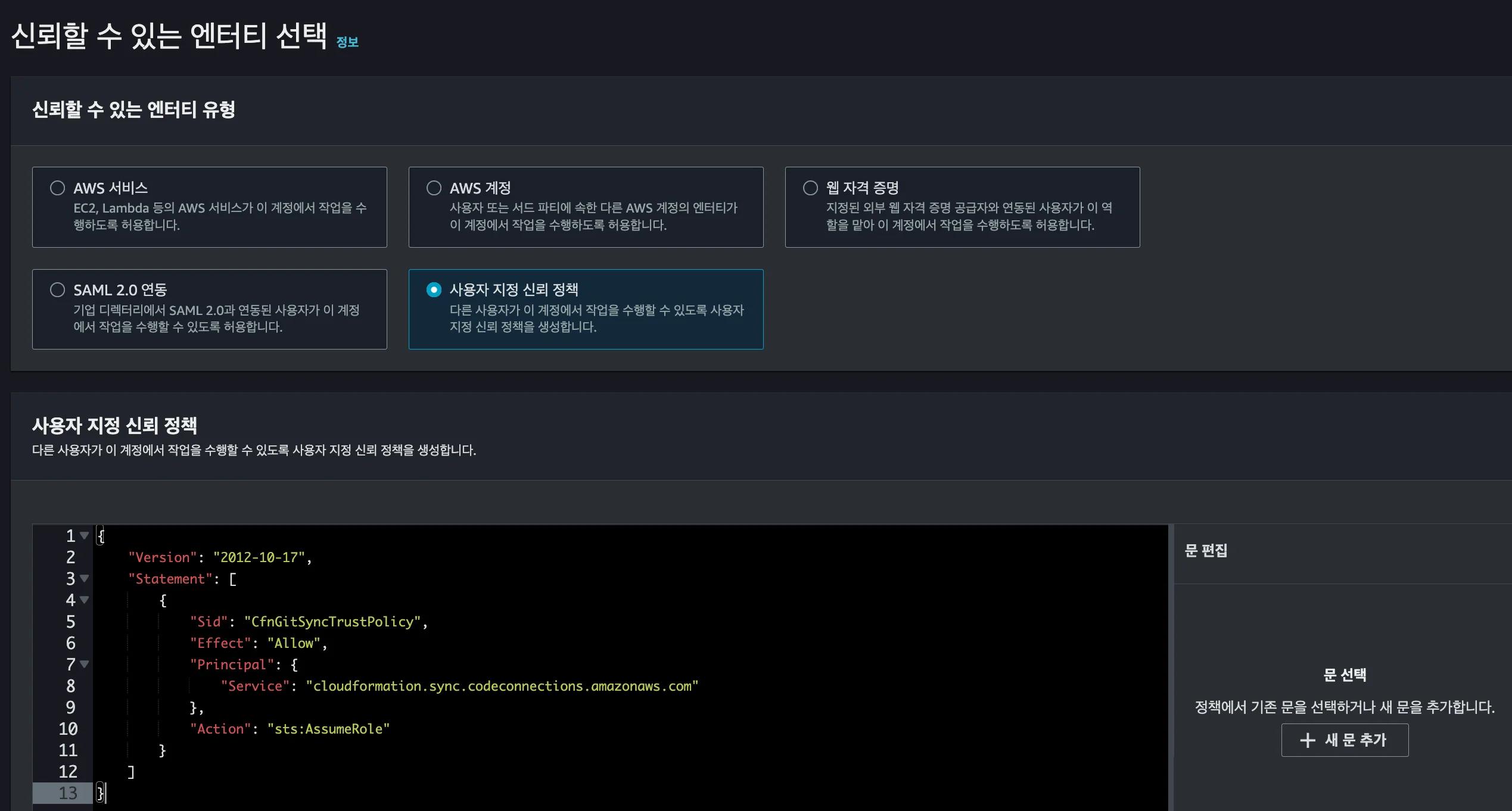
Task: Select the 웹 자격 증명 radio button
Action: click(x=810, y=188)
